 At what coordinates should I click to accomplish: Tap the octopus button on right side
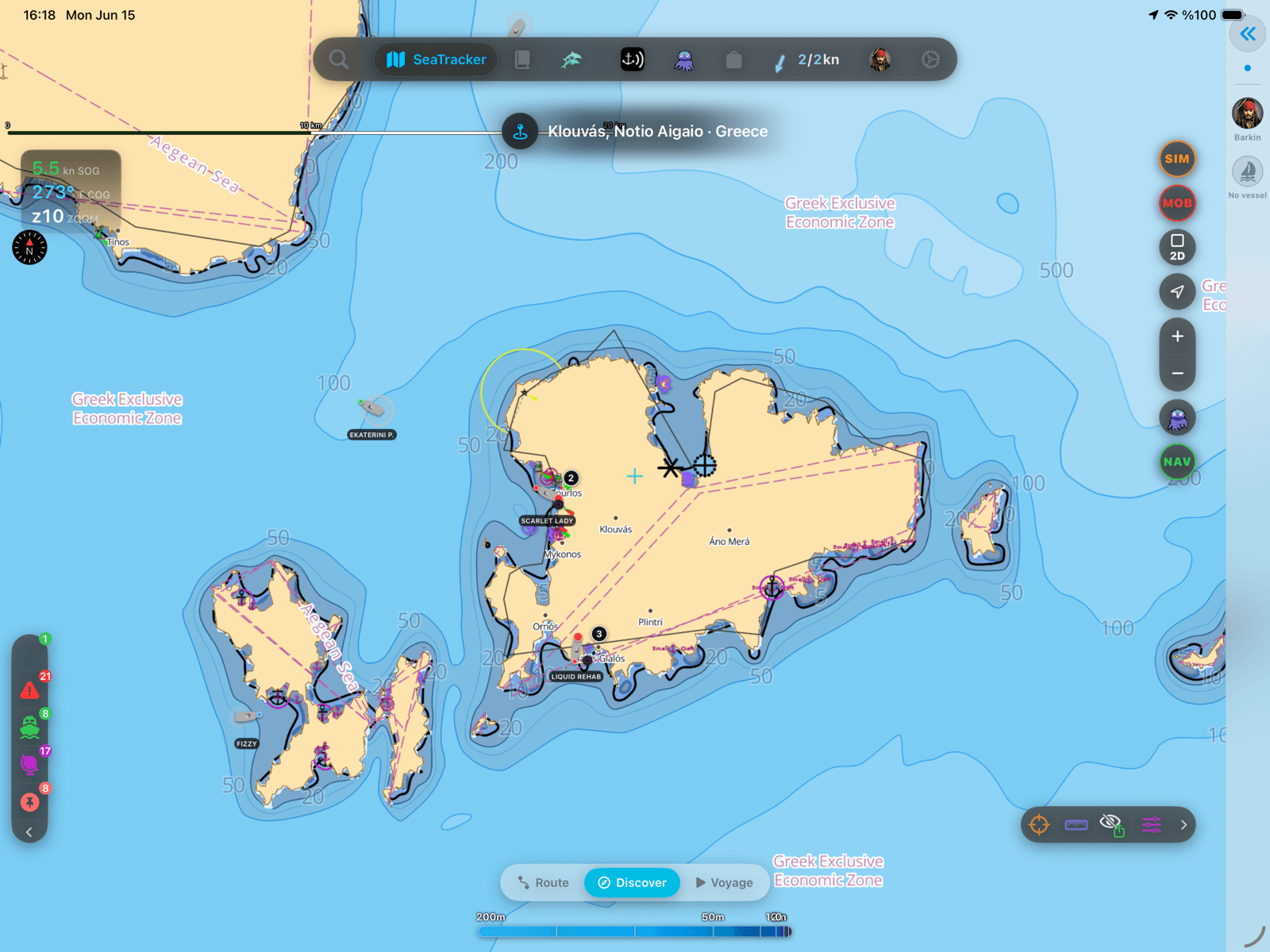point(1177,418)
